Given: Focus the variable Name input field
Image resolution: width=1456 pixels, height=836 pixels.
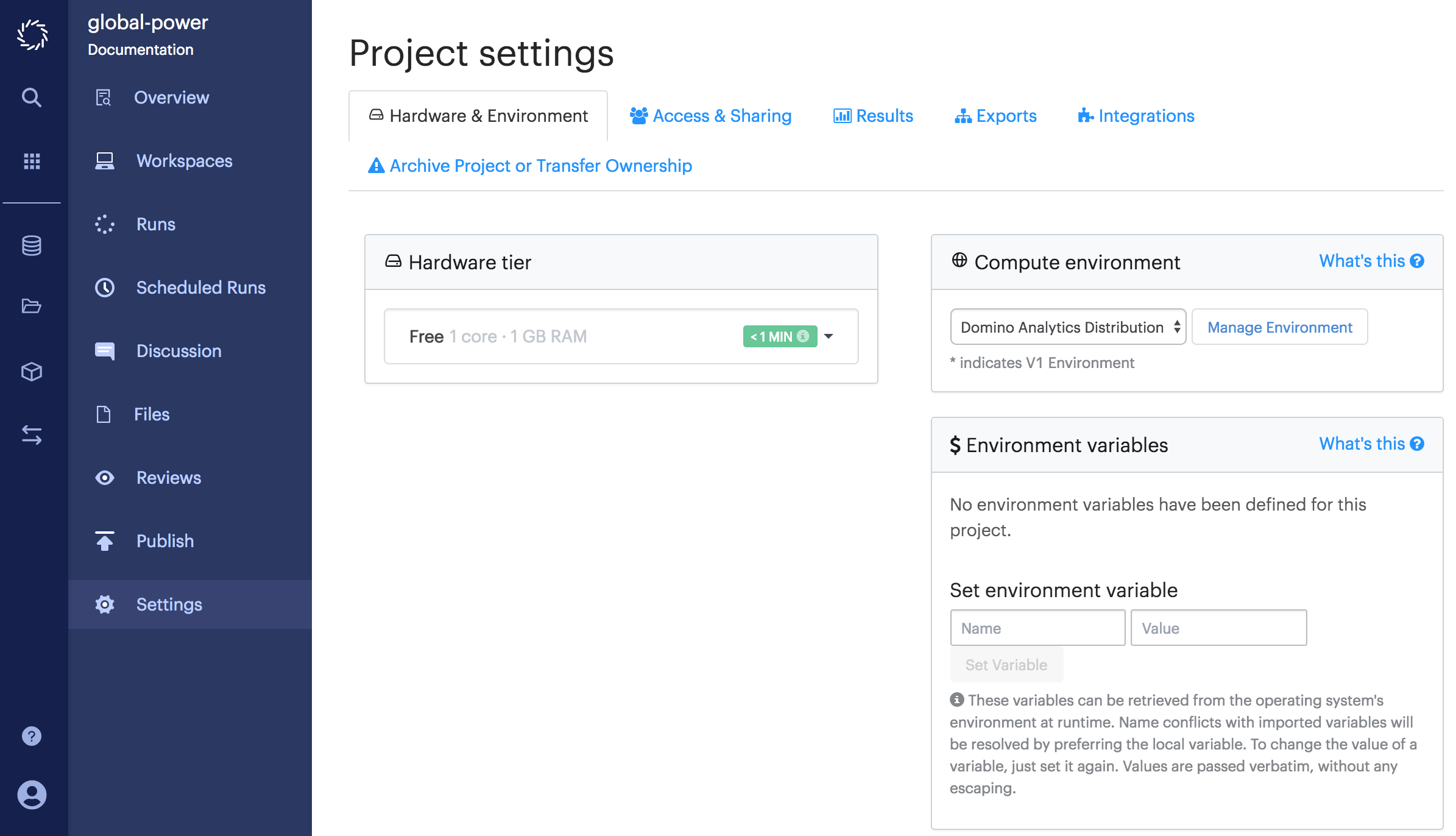Looking at the screenshot, I should point(1038,628).
